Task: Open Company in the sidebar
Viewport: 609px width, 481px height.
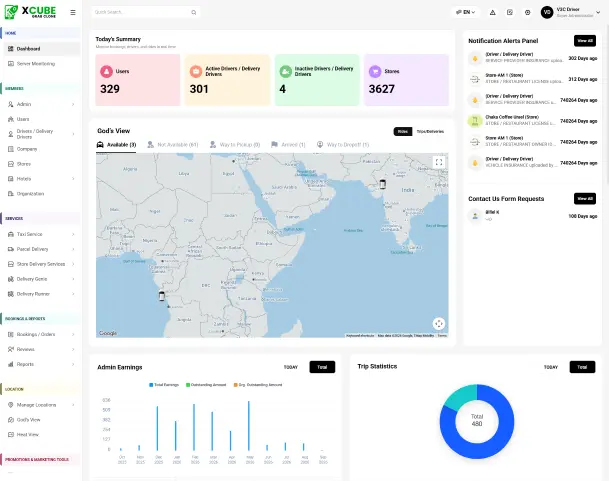Action: click(42, 149)
